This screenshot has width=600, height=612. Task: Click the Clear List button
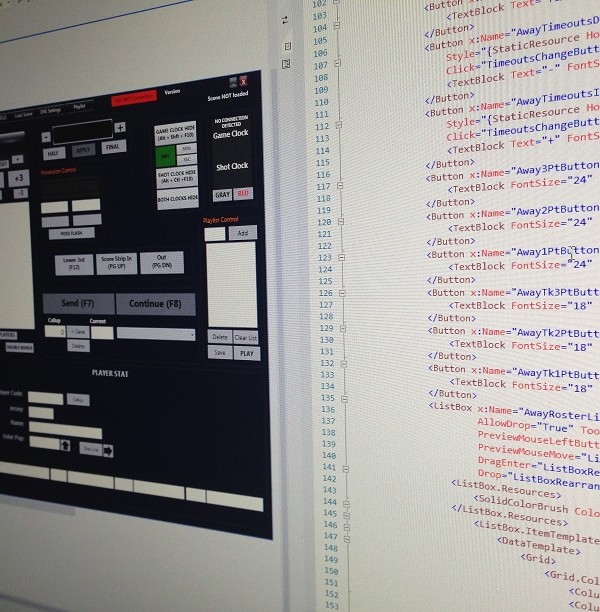point(246,338)
